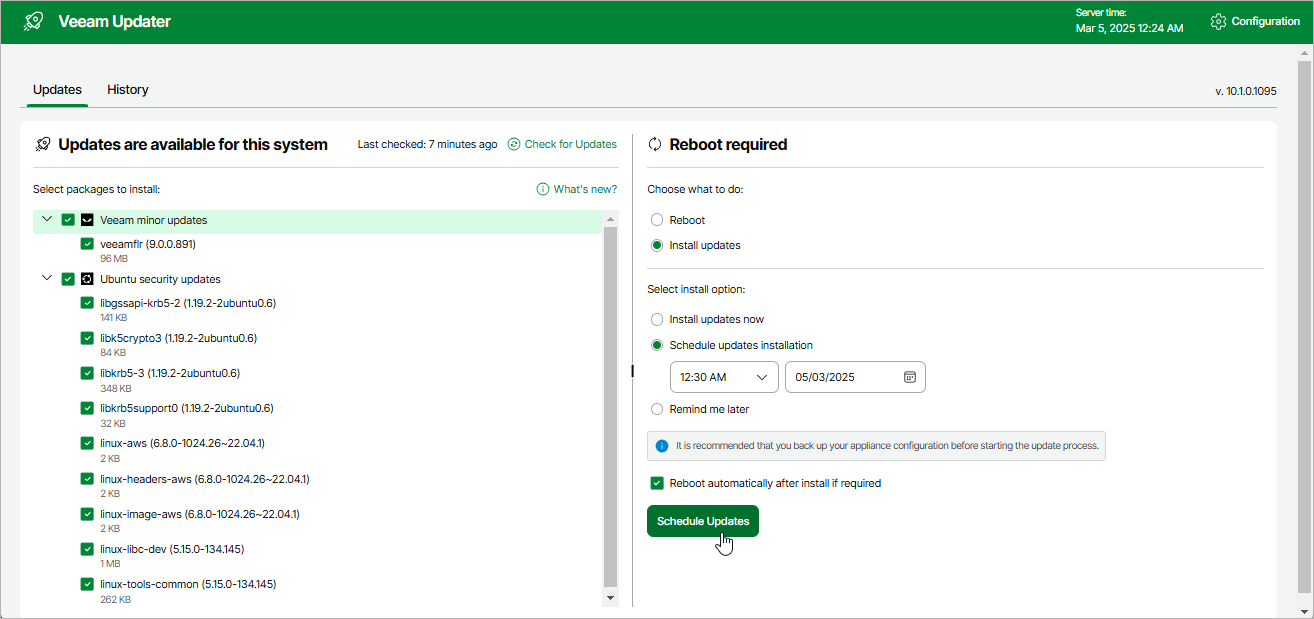Select the Reboot radio option

click(x=657, y=220)
